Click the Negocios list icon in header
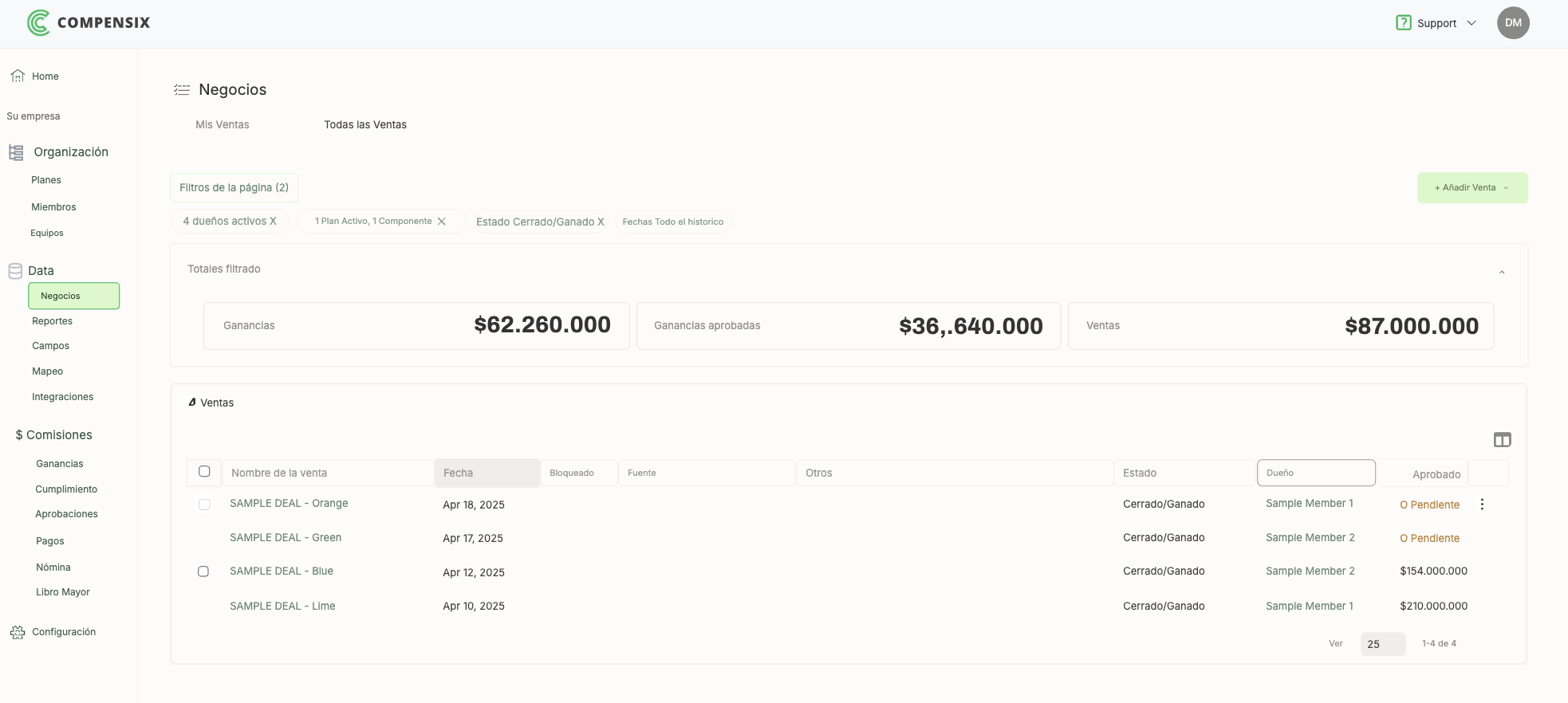Viewport: 1568px width, 703px height. tap(182, 90)
